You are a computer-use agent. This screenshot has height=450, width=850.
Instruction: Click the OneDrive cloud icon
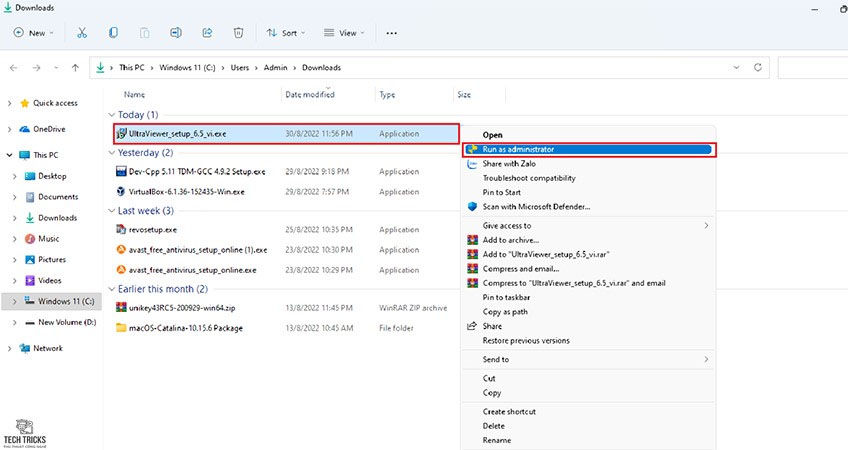pyautogui.click(x=24, y=129)
